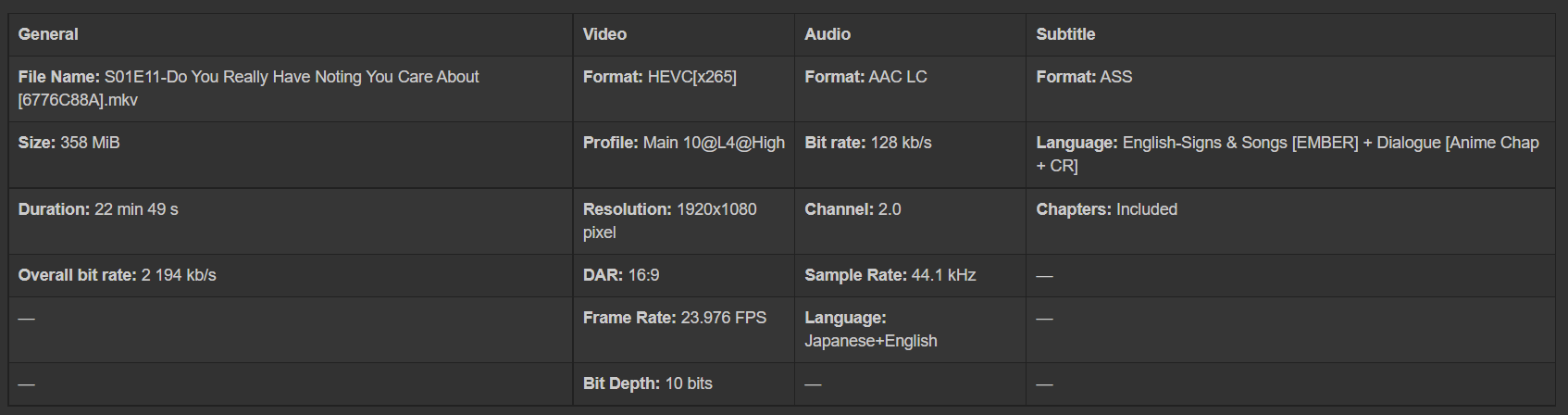Click the audio Format AAC LC cell
This screenshot has height=415, width=1568.
tap(865, 77)
